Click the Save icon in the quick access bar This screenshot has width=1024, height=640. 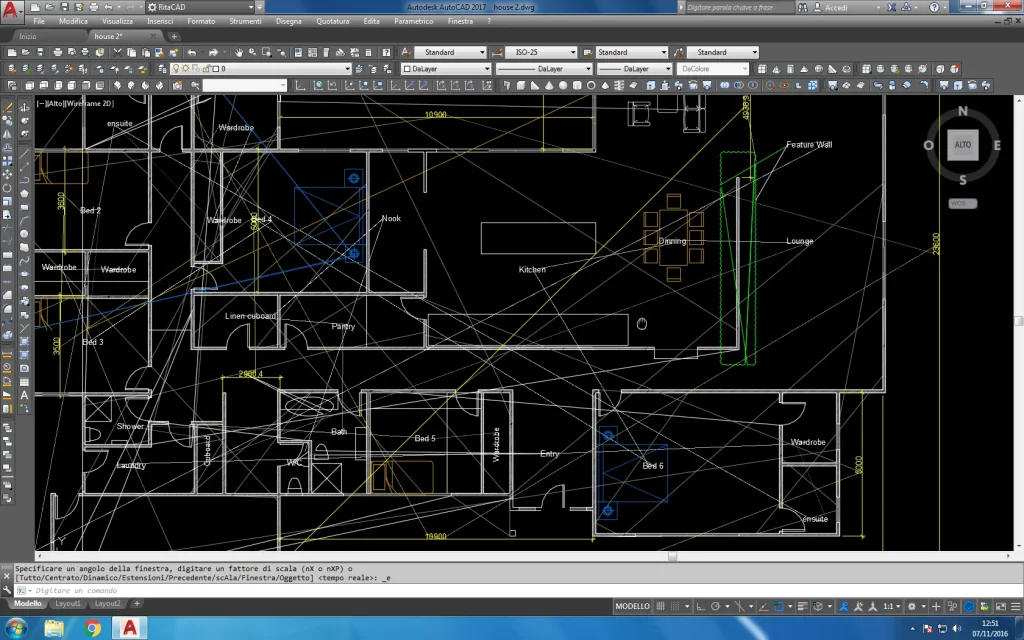point(64,7)
